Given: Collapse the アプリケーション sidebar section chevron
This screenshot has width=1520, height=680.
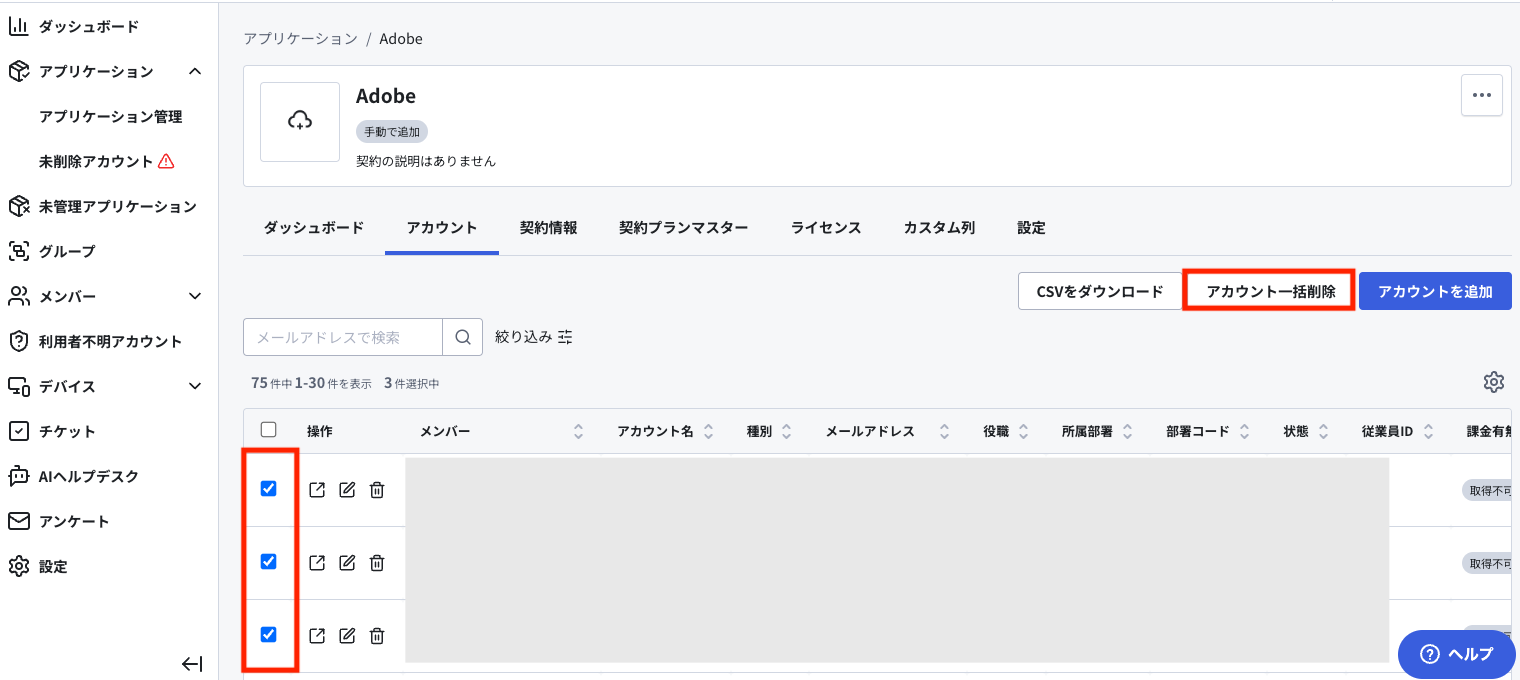Looking at the screenshot, I should point(195,71).
